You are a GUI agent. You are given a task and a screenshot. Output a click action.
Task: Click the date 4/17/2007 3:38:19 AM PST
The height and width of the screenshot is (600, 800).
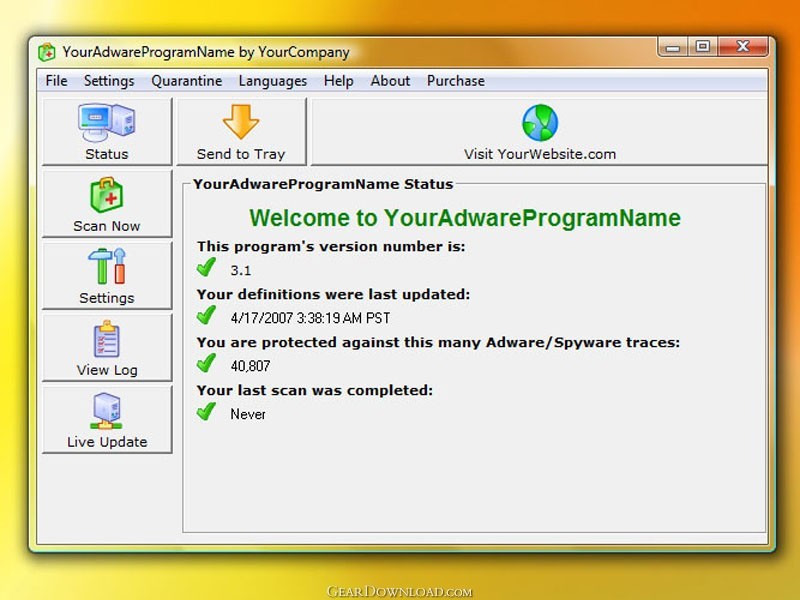(x=310, y=318)
